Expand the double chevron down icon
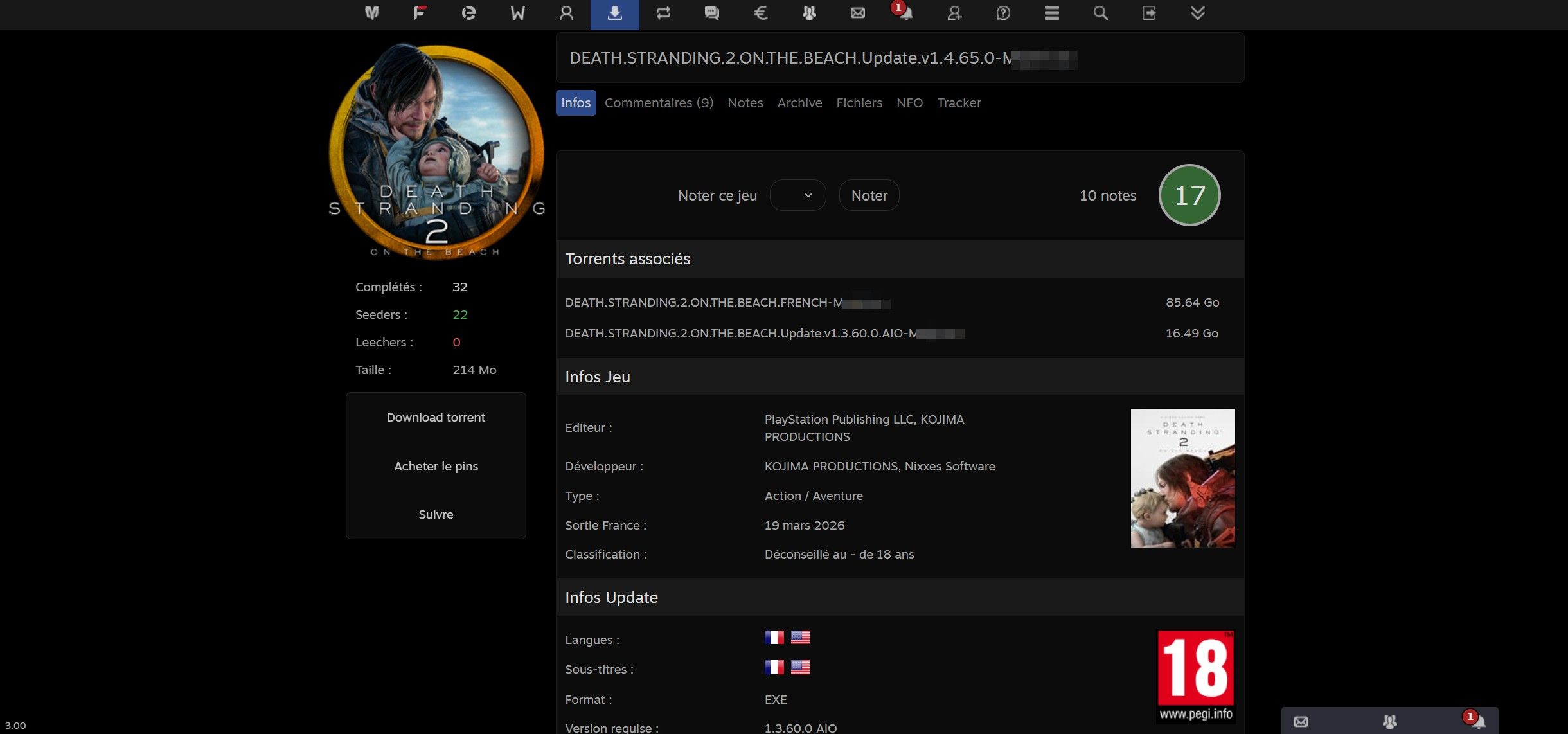This screenshot has width=1568, height=734. click(1197, 13)
